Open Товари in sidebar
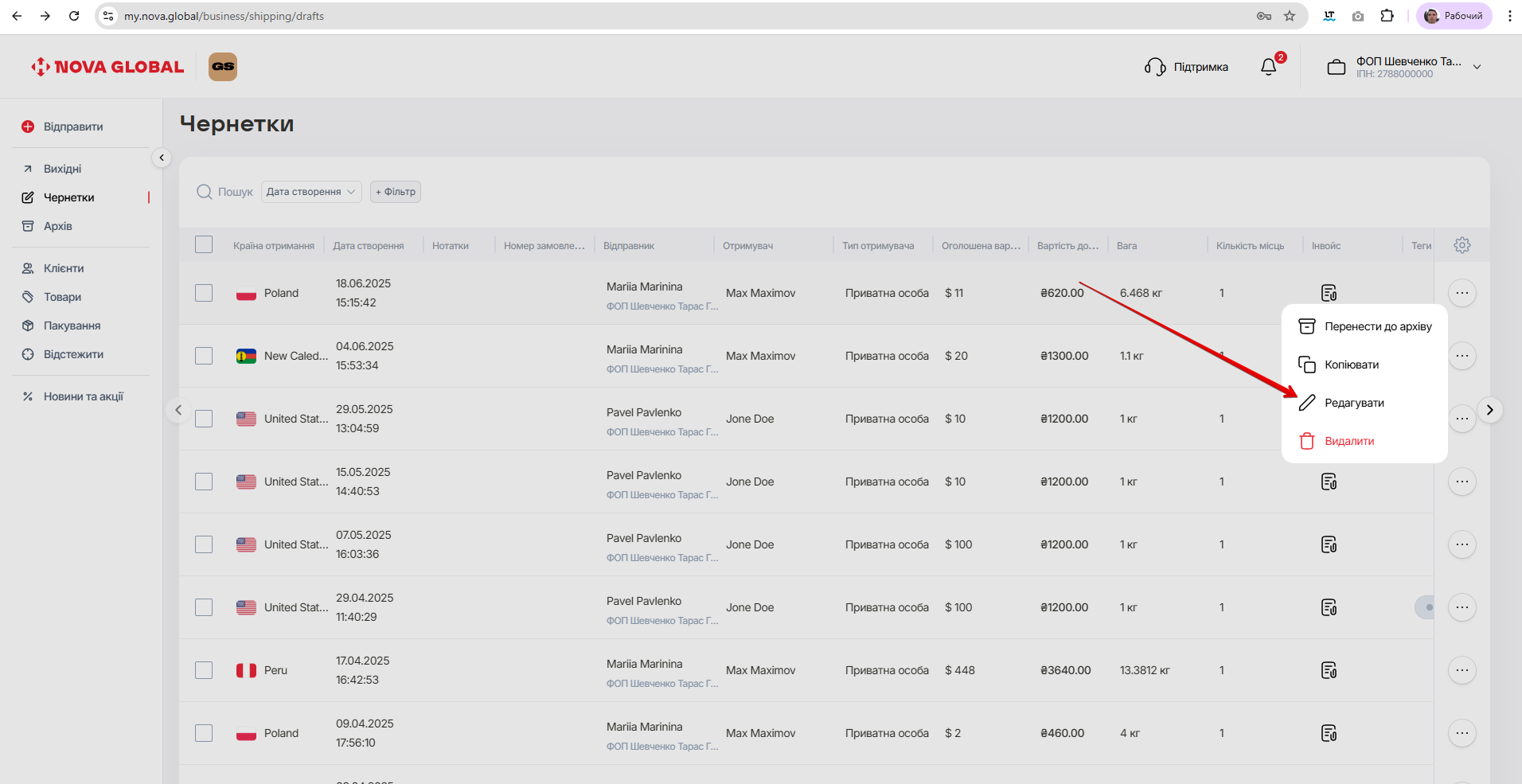Screen dimensions: 1522x784 tap(62, 297)
